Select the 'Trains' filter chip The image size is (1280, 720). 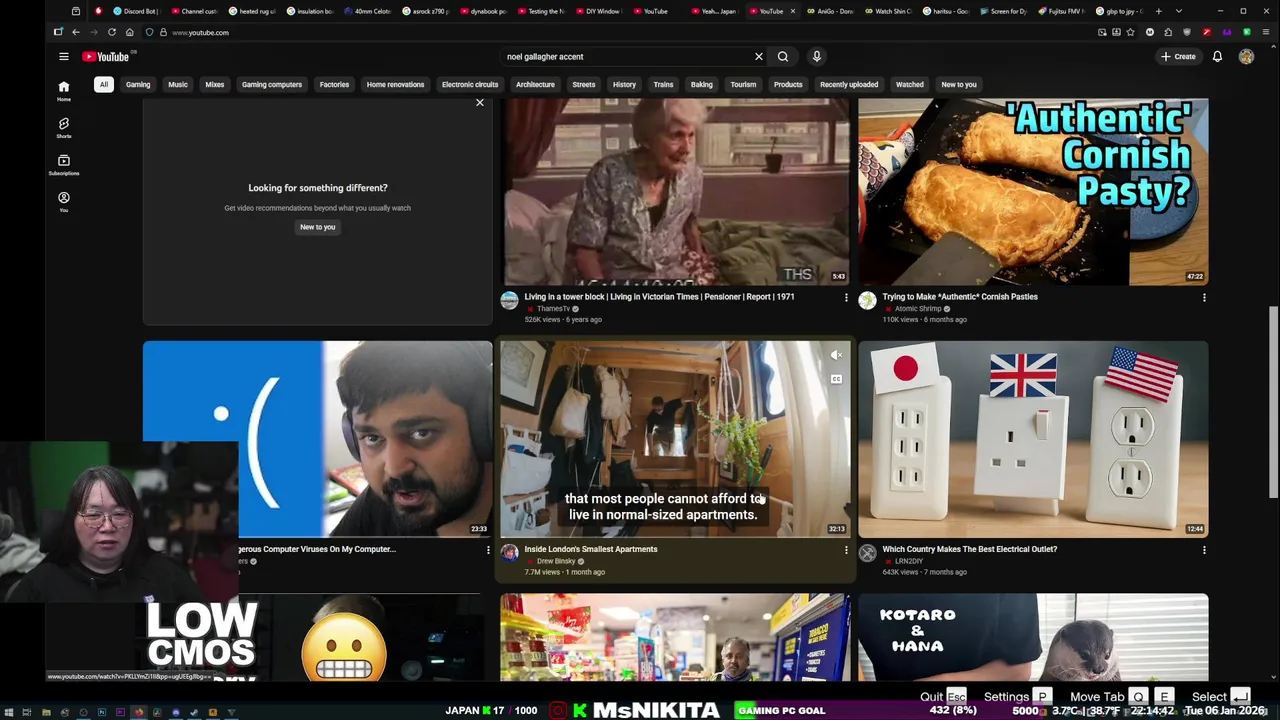[x=663, y=84]
